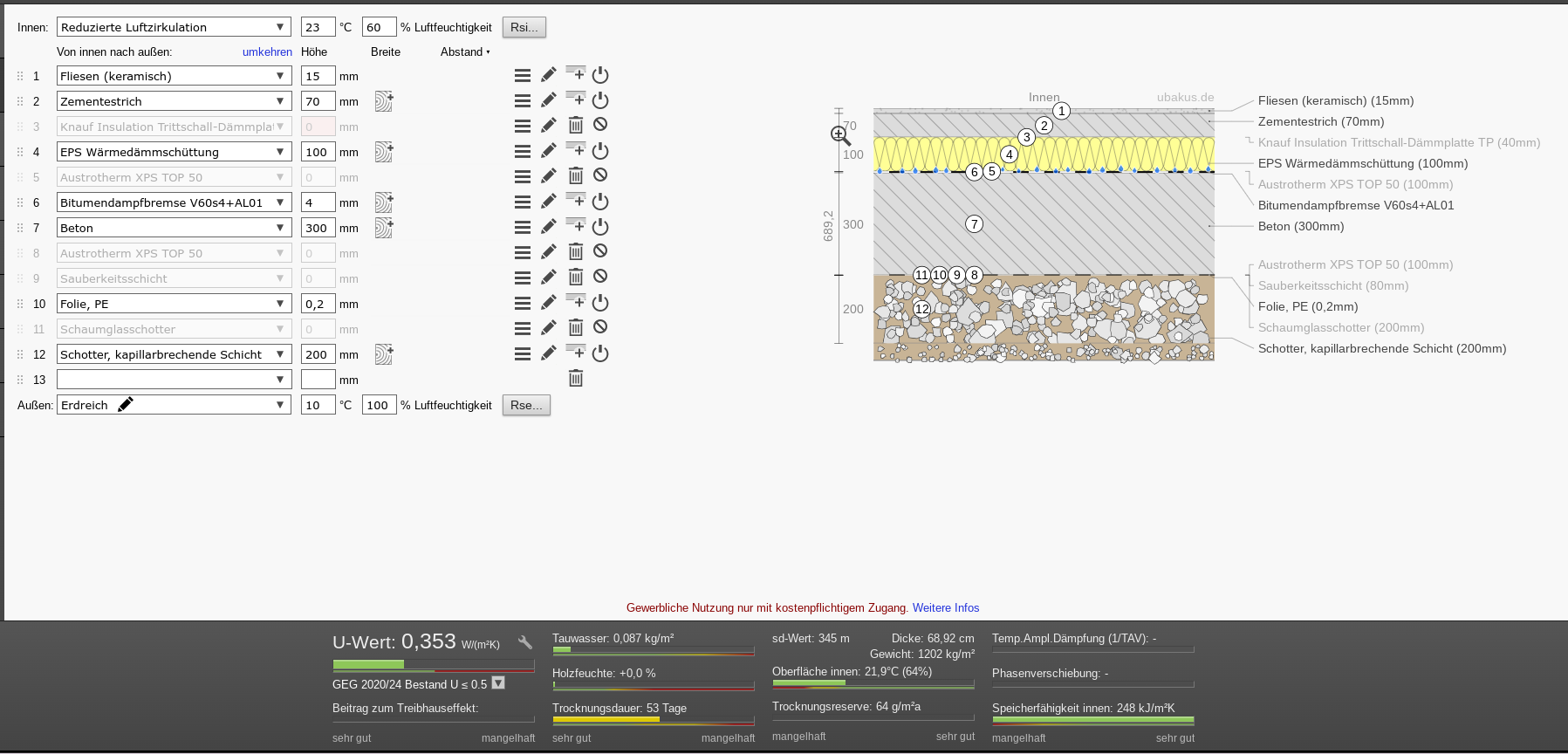Image resolution: width=1568 pixels, height=754 pixels.
Task: Grab the drag handle of layer row 7
Action: point(20,228)
